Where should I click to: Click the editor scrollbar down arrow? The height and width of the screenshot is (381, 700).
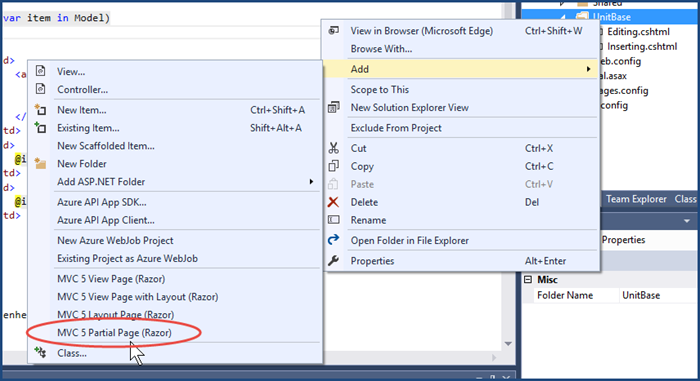[x=508, y=343]
